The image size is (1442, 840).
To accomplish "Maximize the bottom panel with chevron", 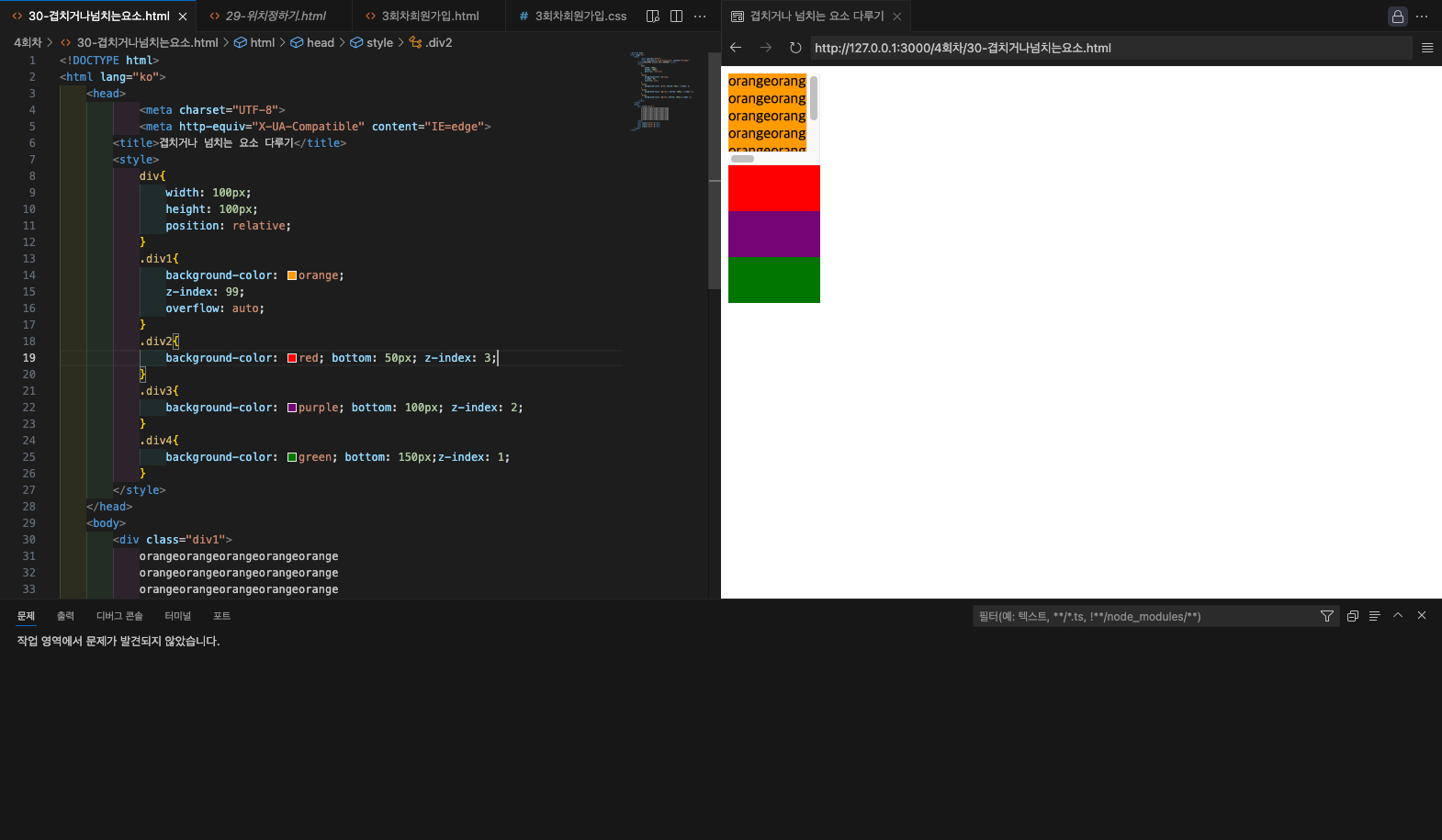I will pyautogui.click(x=1398, y=616).
